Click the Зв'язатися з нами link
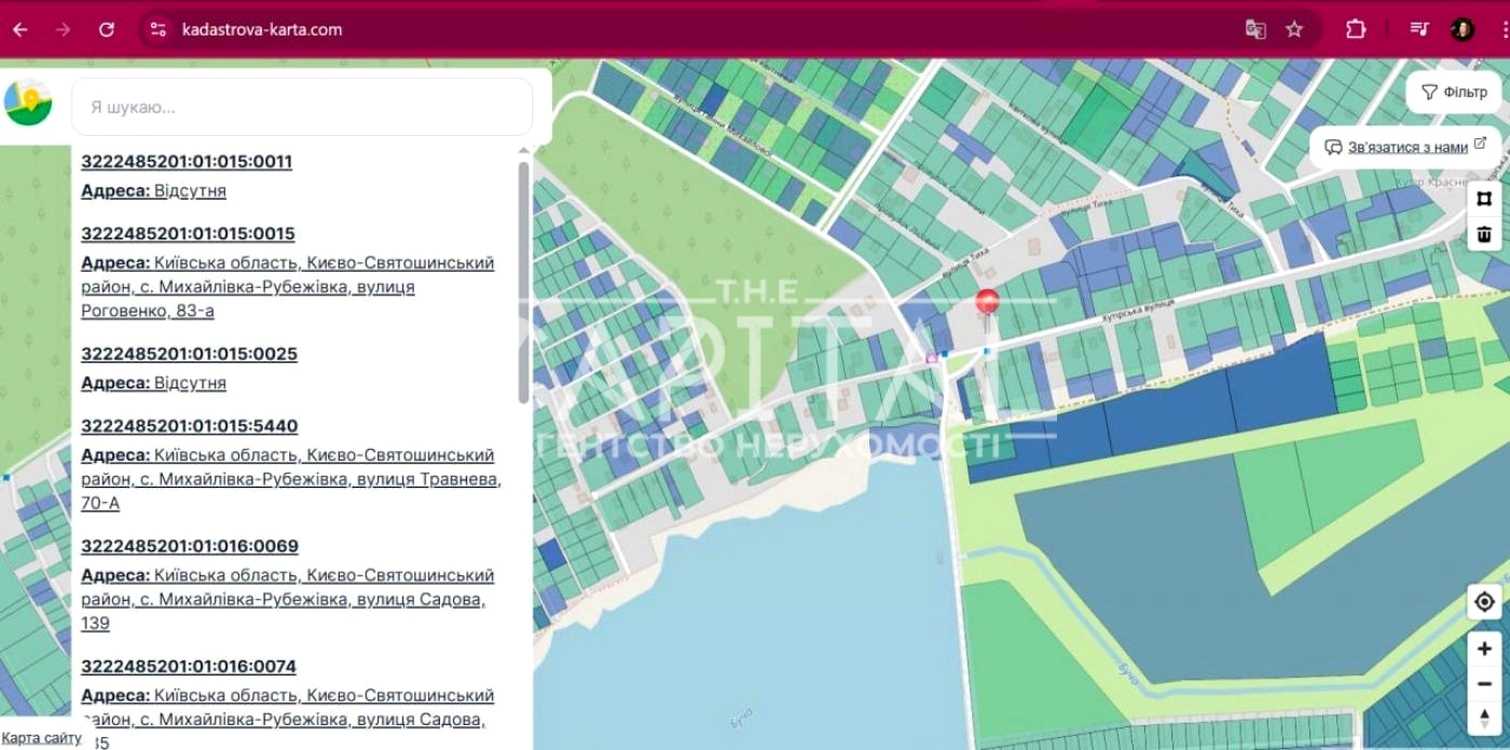Screen dimensions: 1510x750 click(x=1408, y=147)
